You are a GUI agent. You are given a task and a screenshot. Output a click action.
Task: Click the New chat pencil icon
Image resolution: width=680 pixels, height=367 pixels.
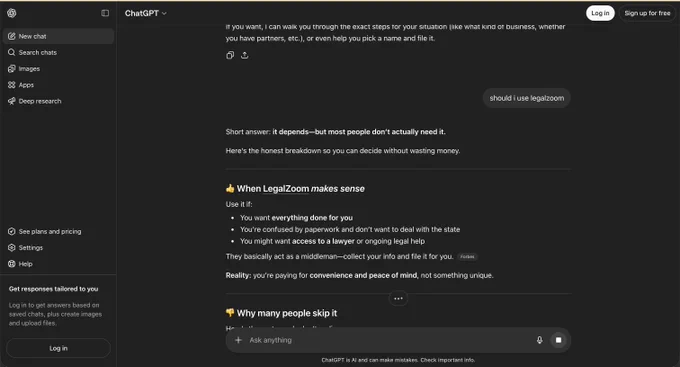12,36
